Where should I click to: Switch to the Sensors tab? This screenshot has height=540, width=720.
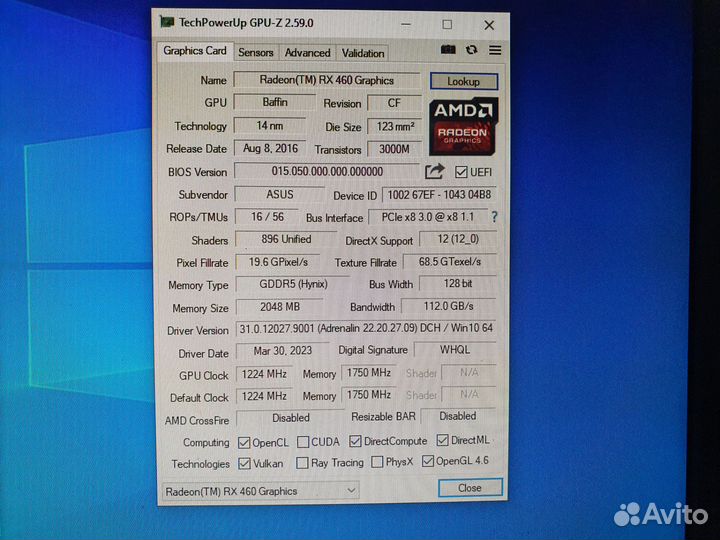tap(256, 53)
